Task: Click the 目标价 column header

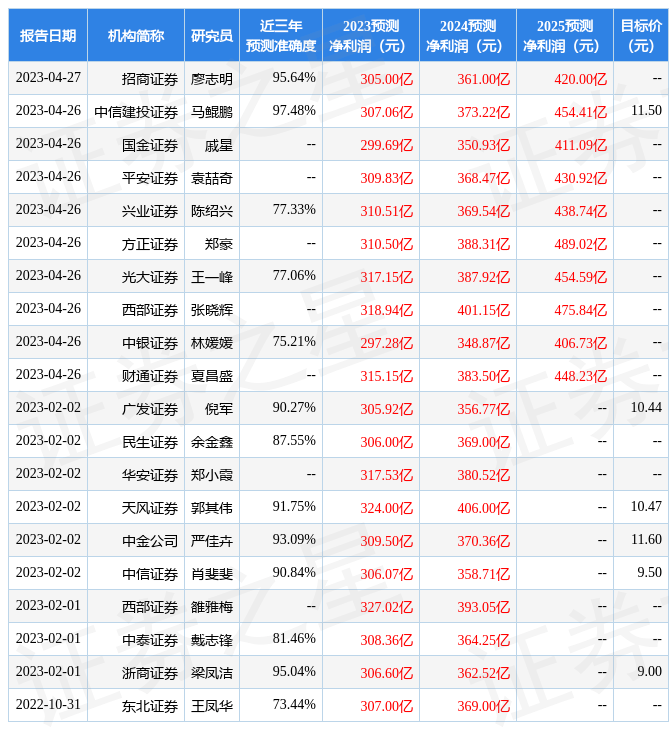Action: (641, 35)
